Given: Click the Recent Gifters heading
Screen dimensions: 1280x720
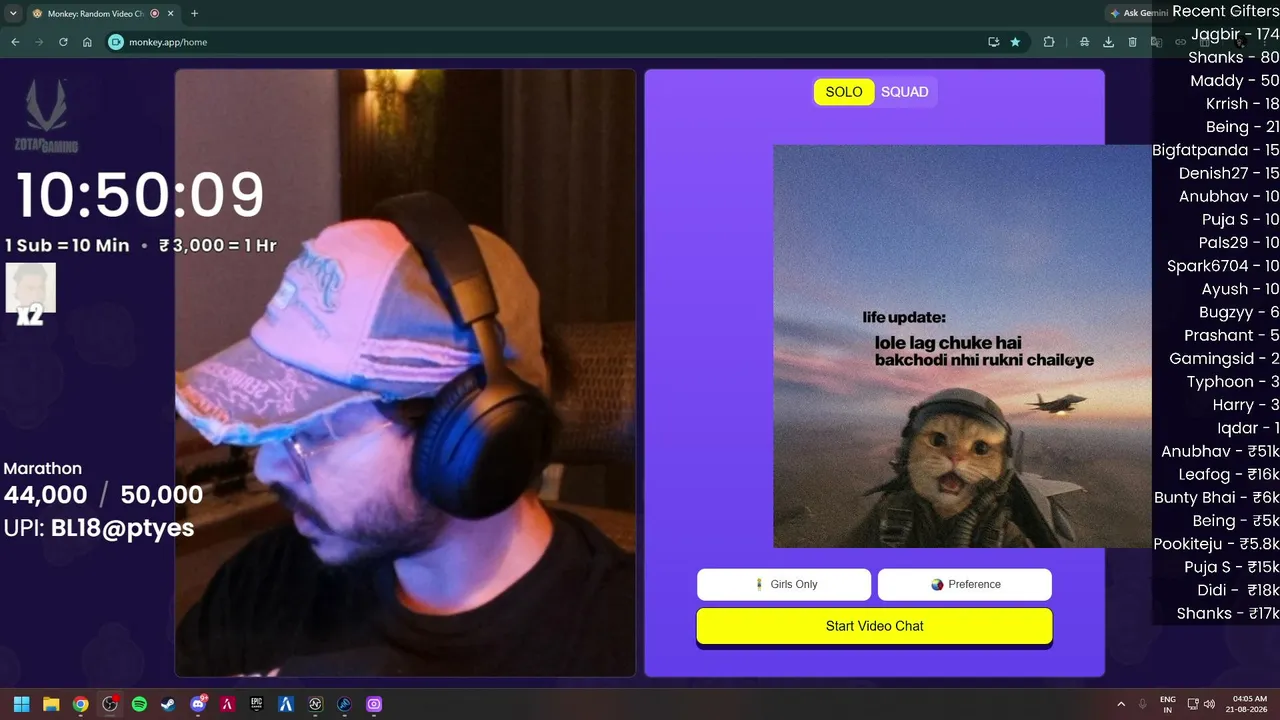Looking at the screenshot, I should 1225,11.
